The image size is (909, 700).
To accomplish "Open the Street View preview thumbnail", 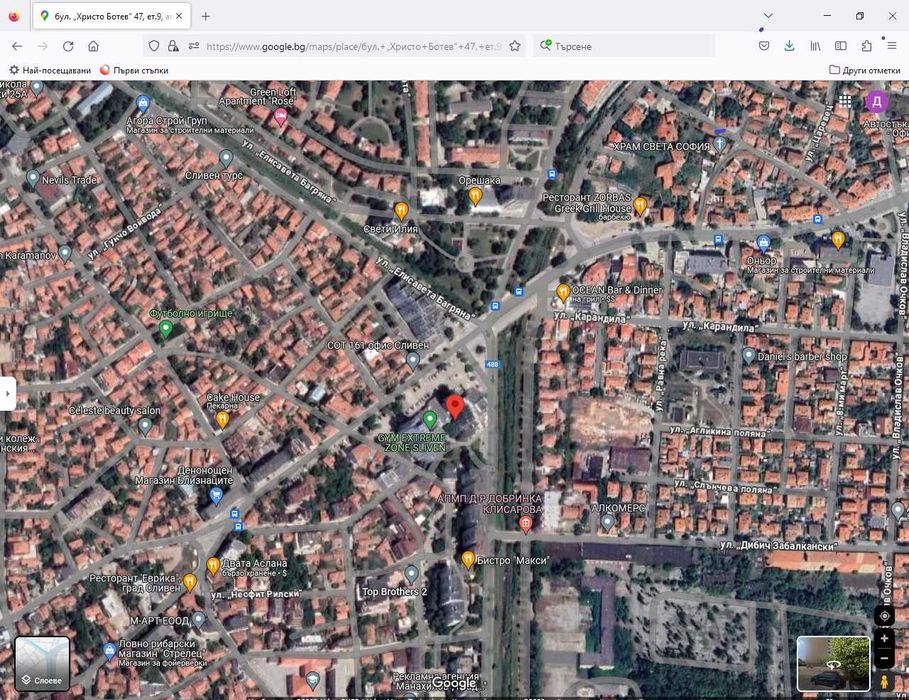I will click(833, 663).
